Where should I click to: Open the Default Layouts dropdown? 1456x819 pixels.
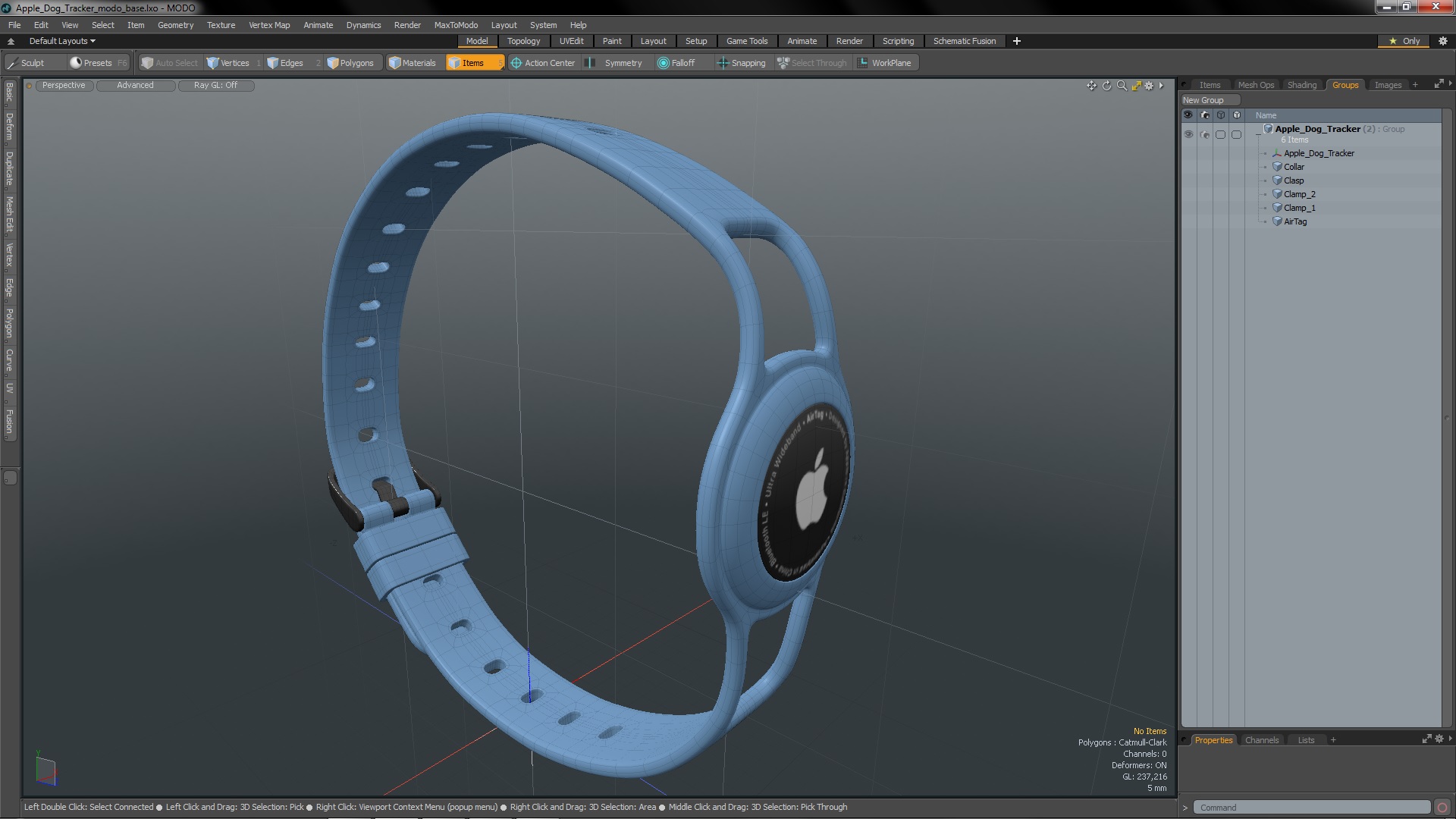click(x=62, y=41)
